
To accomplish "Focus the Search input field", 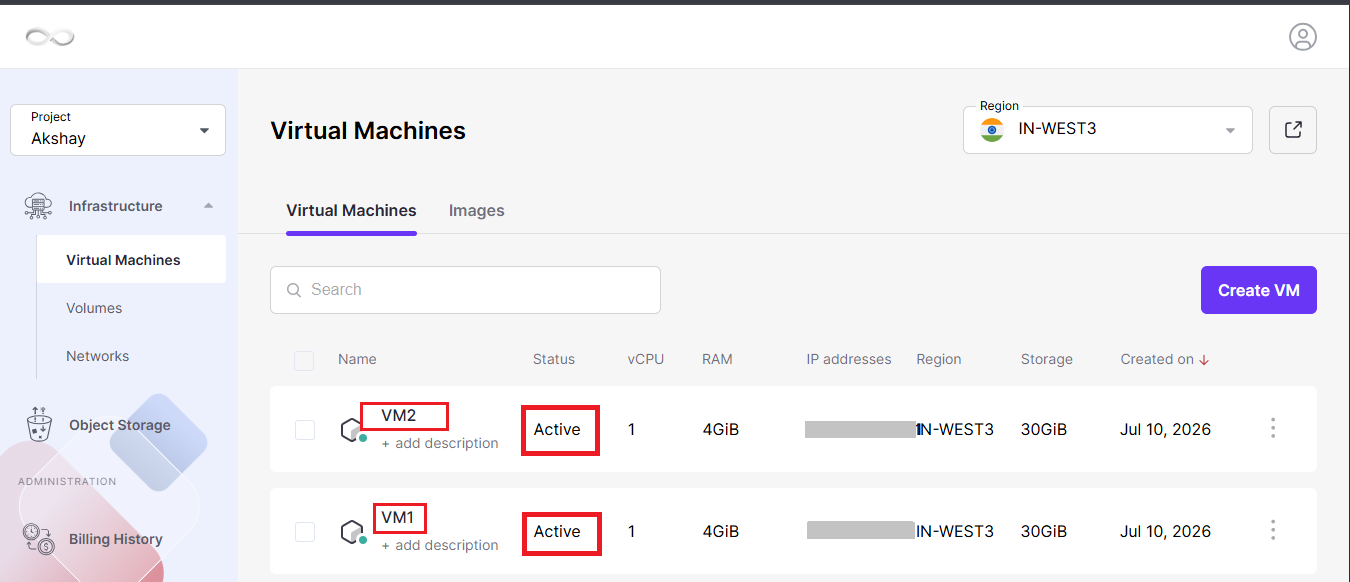I will [465, 290].
